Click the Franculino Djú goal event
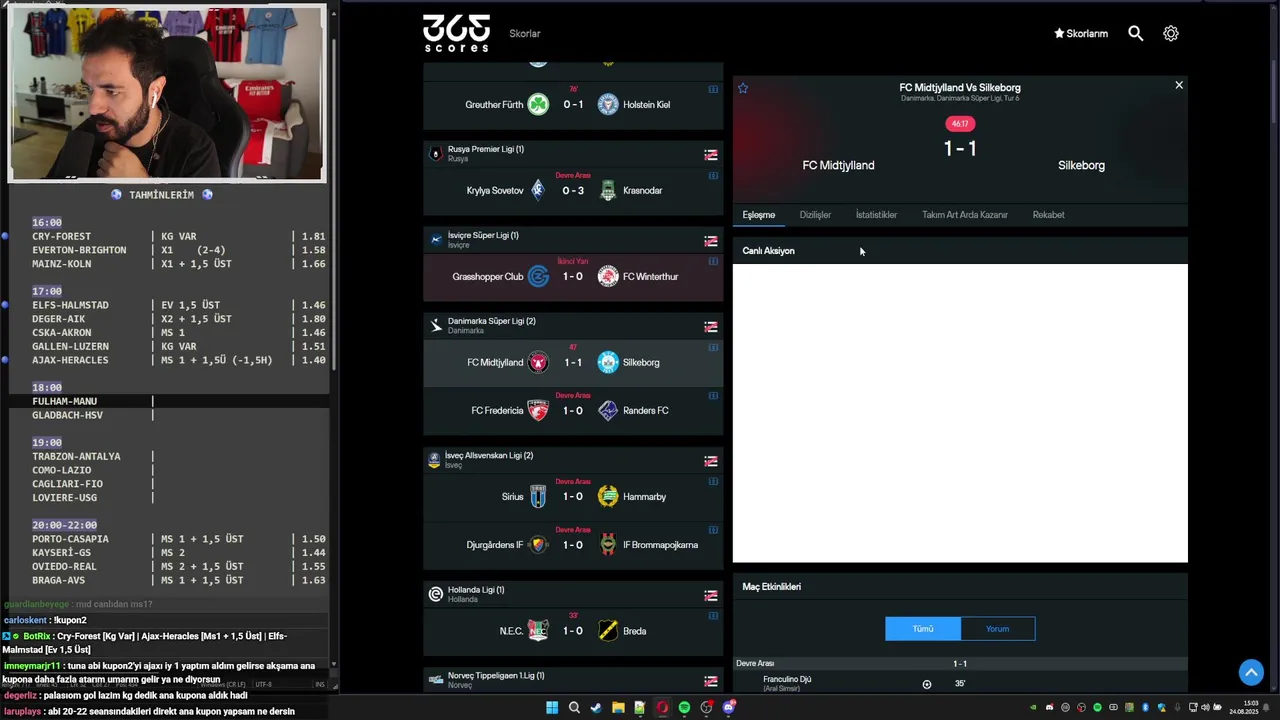This screenshot has height=720, width=1280. 961,684
